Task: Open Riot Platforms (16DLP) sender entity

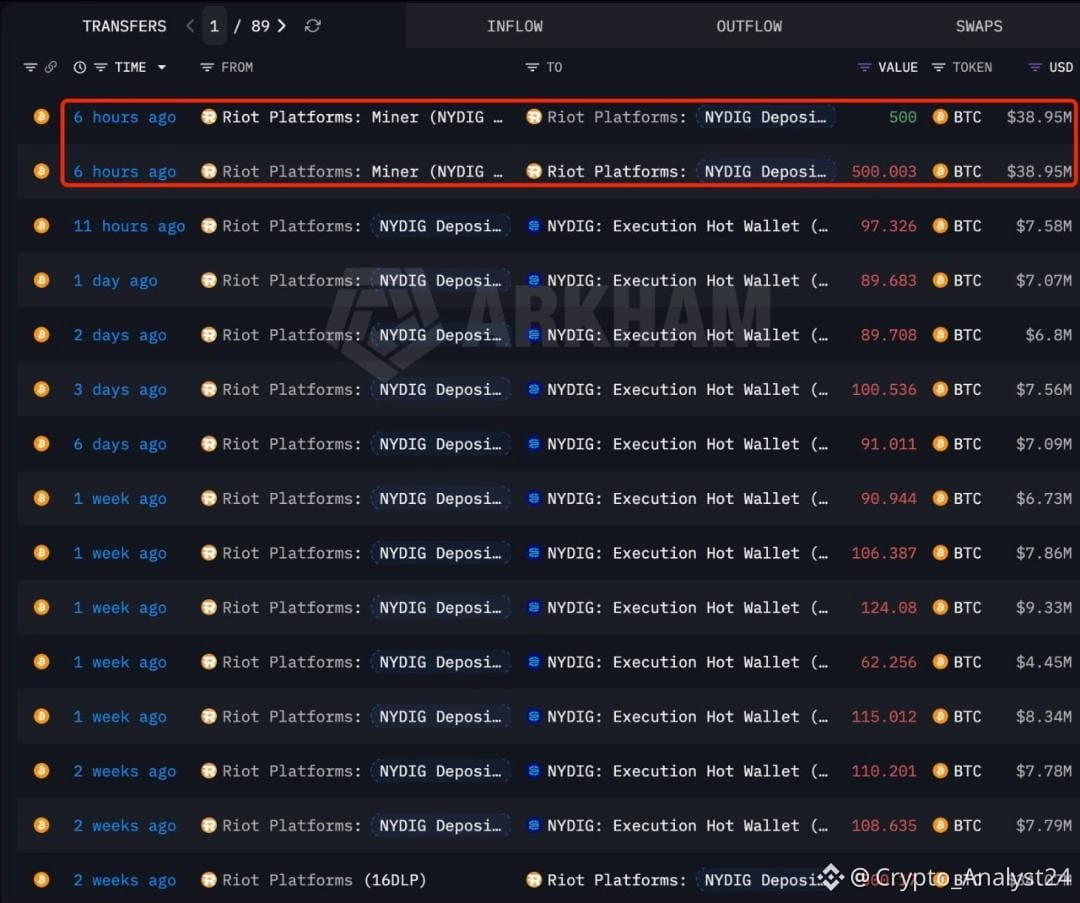Action: 324,880
